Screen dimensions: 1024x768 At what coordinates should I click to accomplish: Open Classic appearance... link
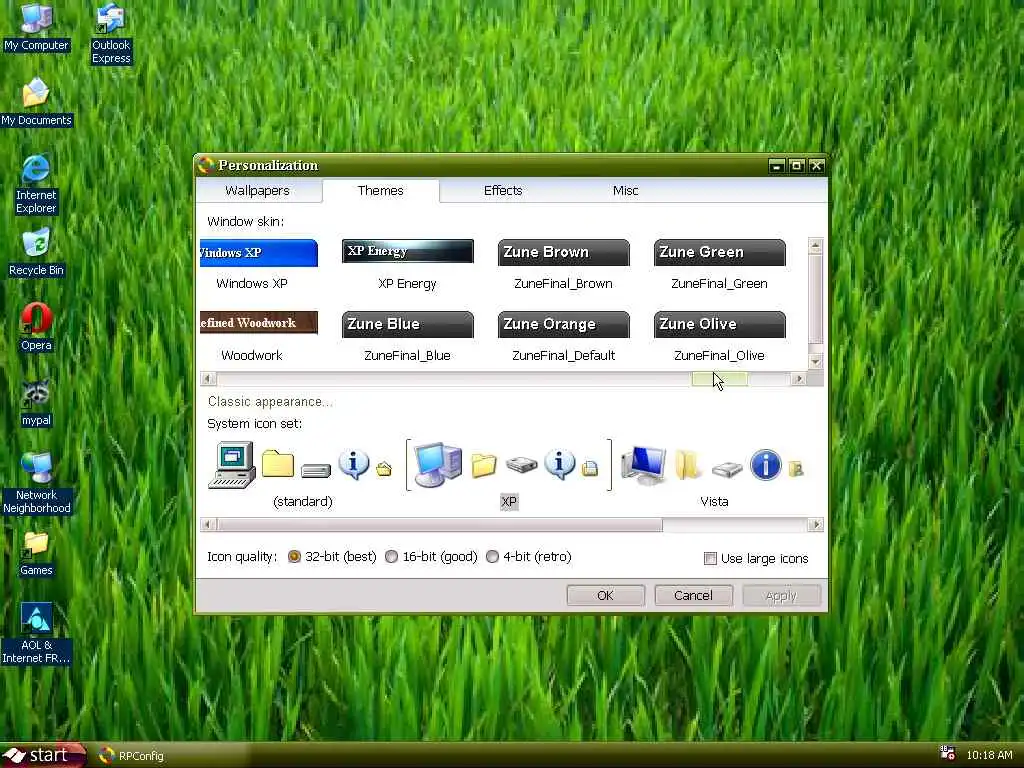click(x=270, y=402)
